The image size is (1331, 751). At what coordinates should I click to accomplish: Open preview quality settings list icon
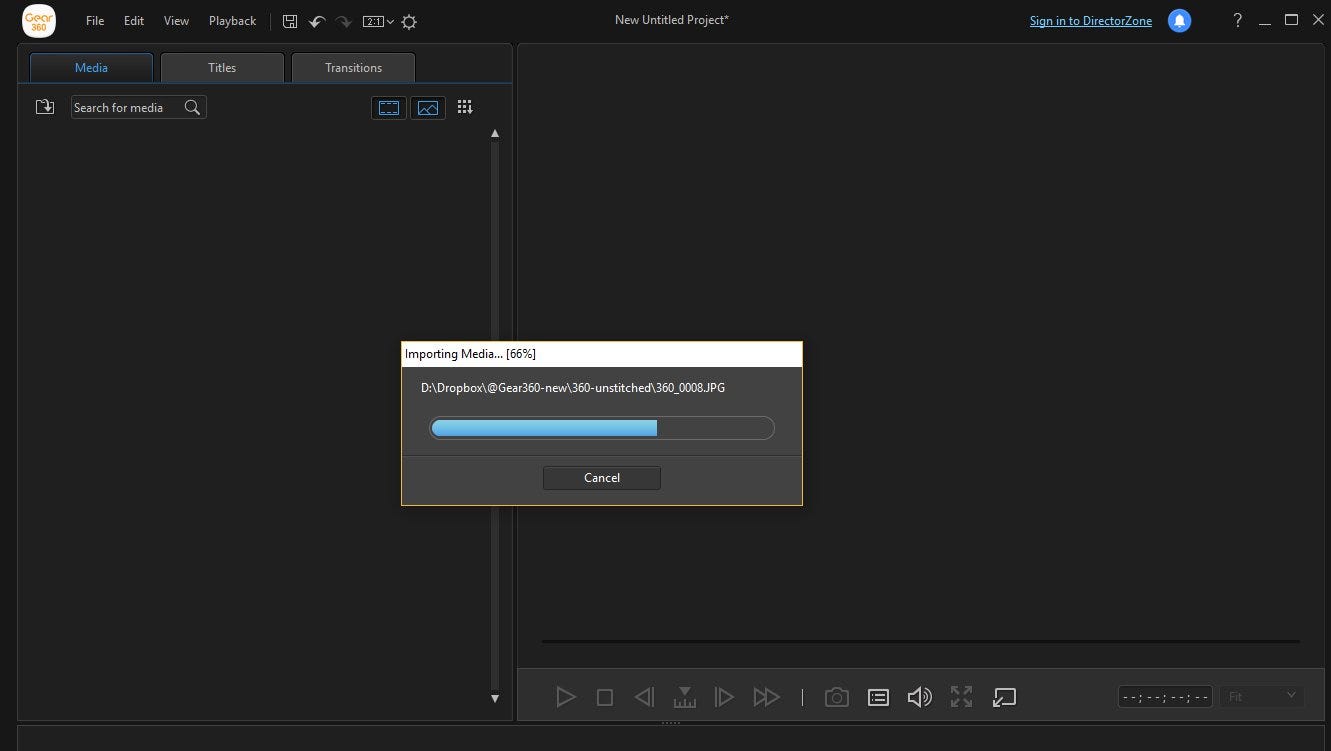click(878, 697)
